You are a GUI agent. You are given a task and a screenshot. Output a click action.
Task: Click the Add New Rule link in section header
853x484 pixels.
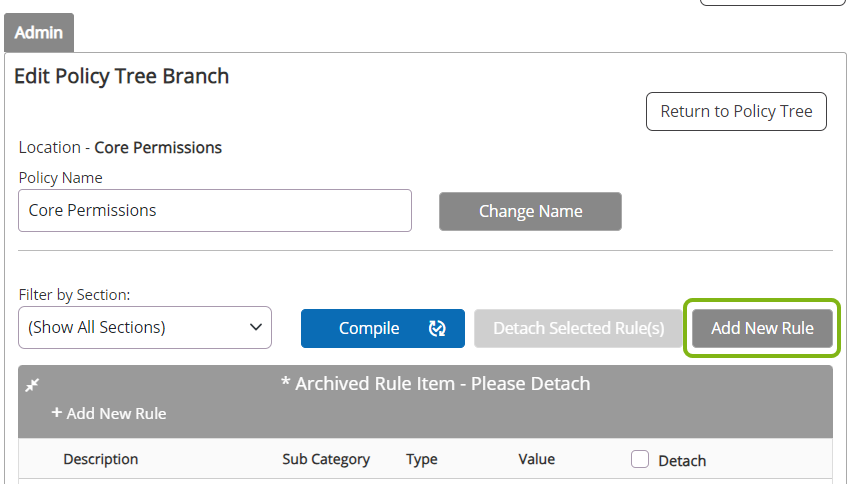click(x=109, y=413)
